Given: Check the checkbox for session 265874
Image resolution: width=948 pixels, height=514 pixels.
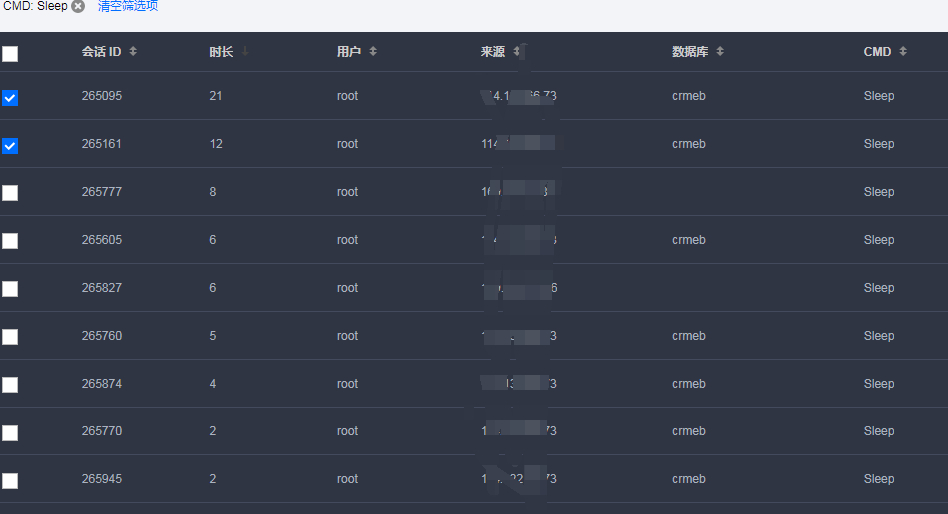Looking at the screenshot, I should pyautogui.click(x=10, y=385).
